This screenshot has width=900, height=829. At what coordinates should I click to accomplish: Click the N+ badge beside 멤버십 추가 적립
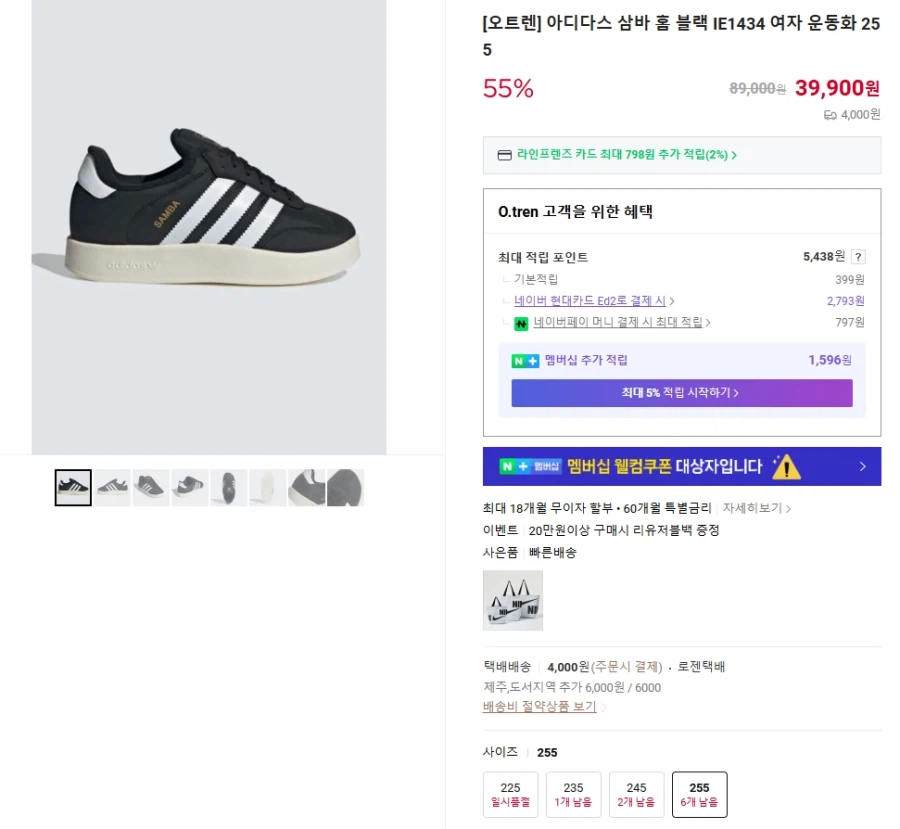click(x=524, y=360)
